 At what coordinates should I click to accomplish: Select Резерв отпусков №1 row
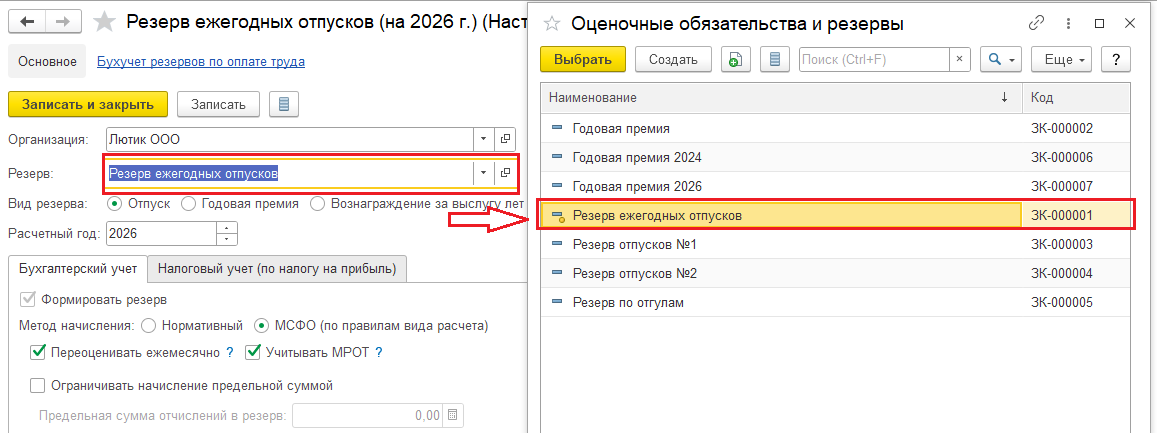[634, 245]
